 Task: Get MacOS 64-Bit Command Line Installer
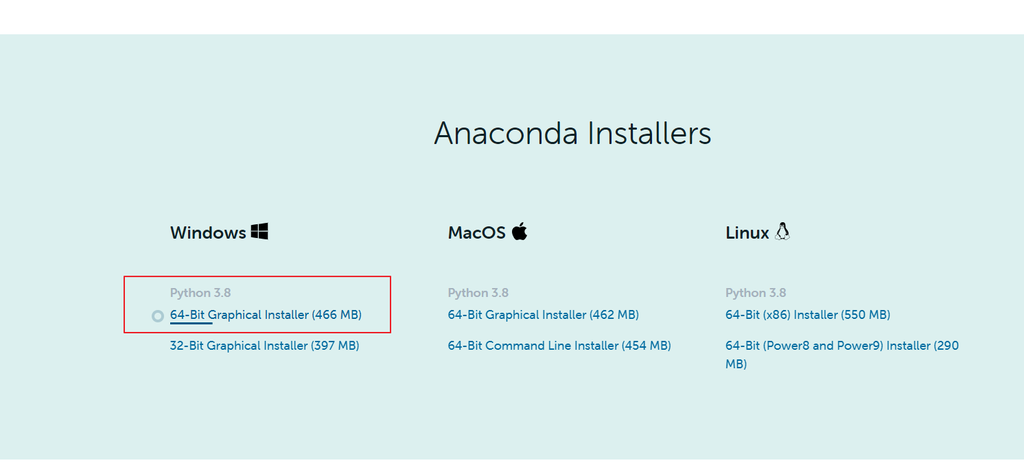click(x=560, y=345)
